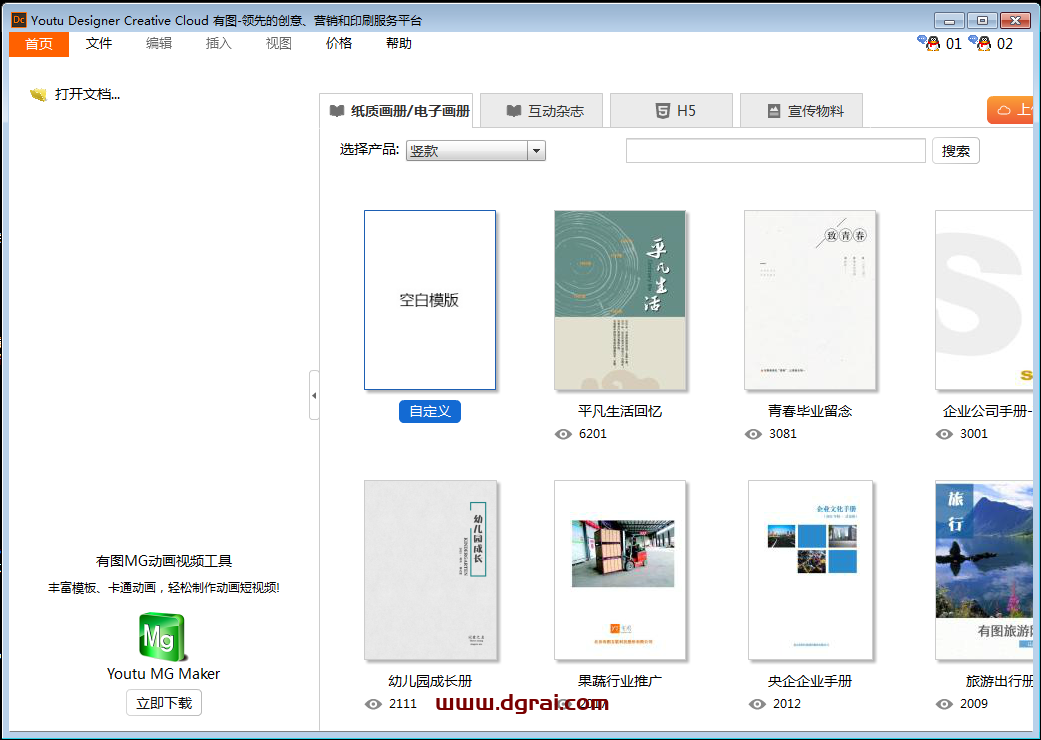1041x740 pixels.
Task: Switch to the 宣传物料 tab
Action: pyautogui.click(x=802, y=111)
